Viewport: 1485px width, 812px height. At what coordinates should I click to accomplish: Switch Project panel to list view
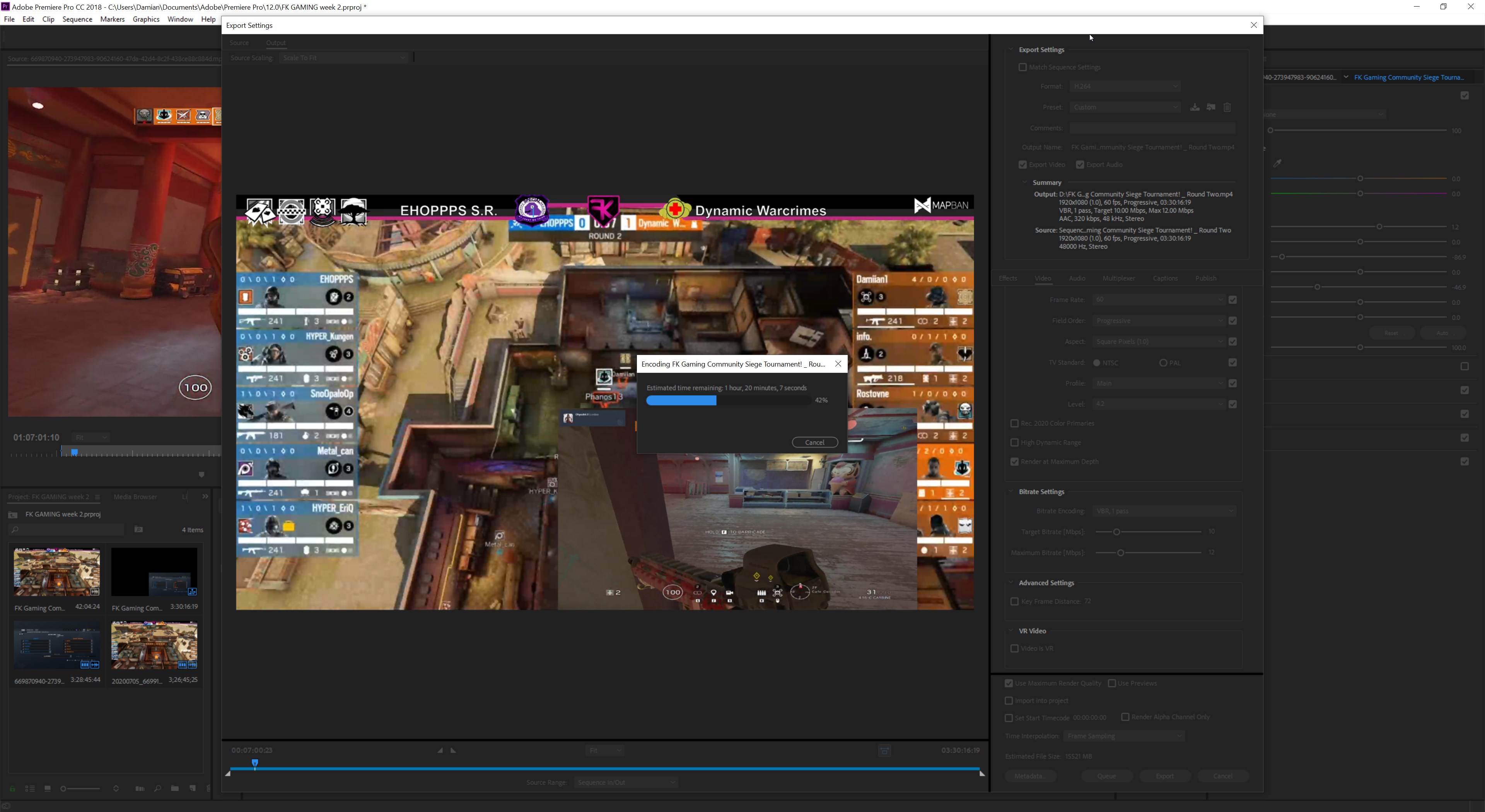30,788
